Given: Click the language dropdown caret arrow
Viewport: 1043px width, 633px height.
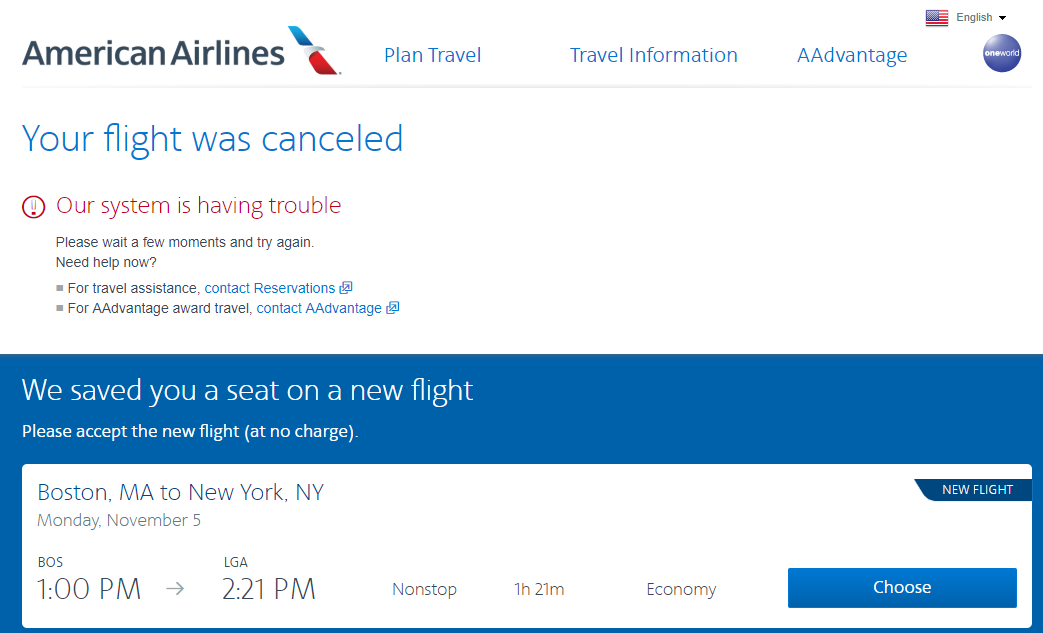Looking at the screenshot, I should tap(1002, 18).
